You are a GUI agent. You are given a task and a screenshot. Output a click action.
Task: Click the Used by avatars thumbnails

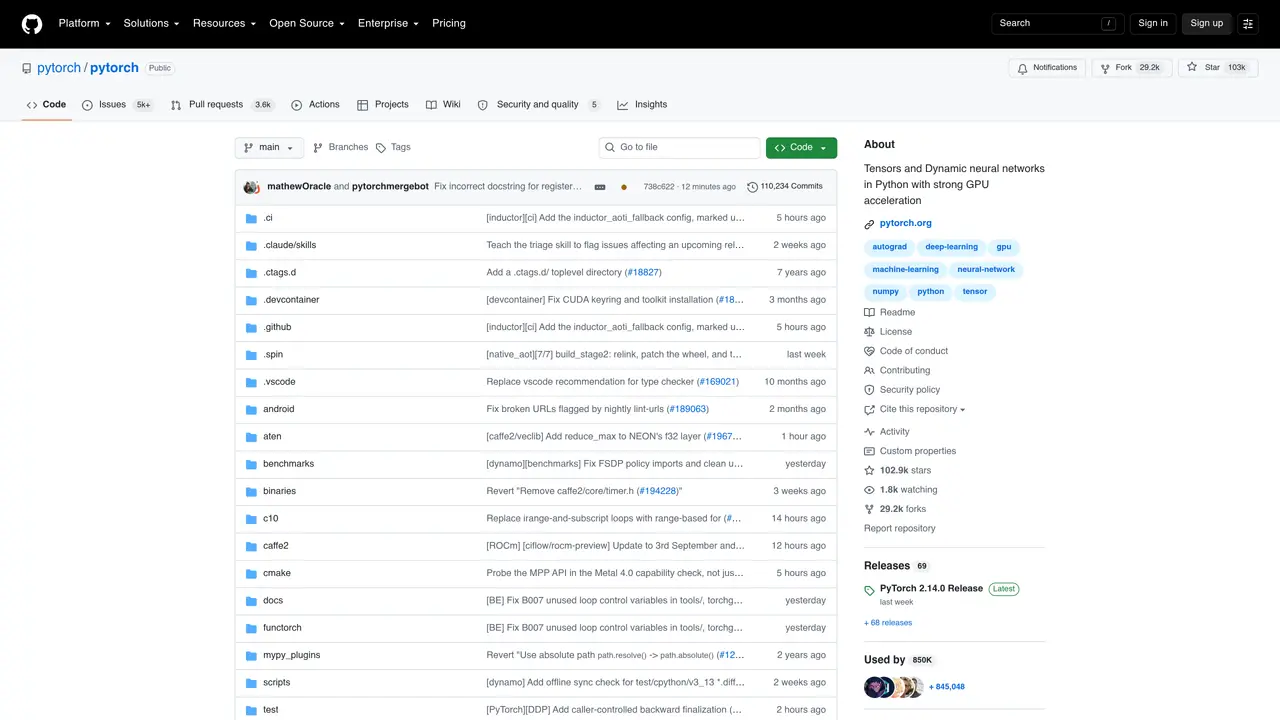894,687
